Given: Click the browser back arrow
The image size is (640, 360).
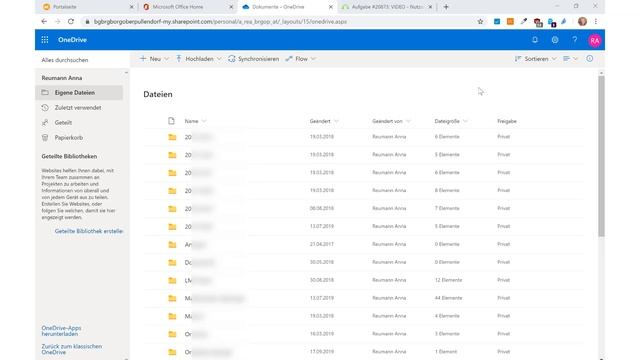Looking at the screenshot, I should pos(44,21).
